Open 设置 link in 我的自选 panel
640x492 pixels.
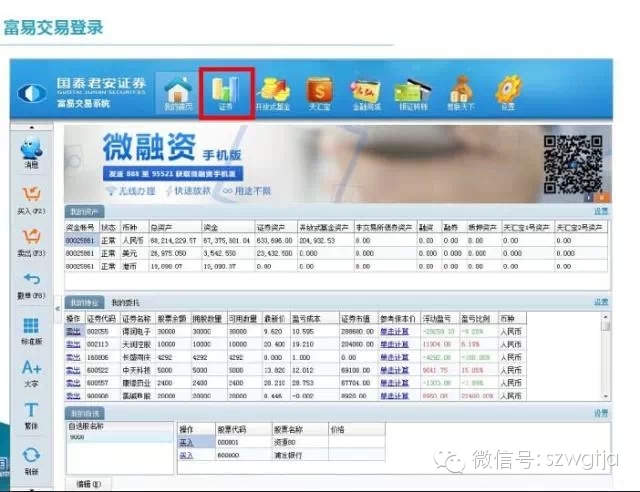[x=601, y=413]
